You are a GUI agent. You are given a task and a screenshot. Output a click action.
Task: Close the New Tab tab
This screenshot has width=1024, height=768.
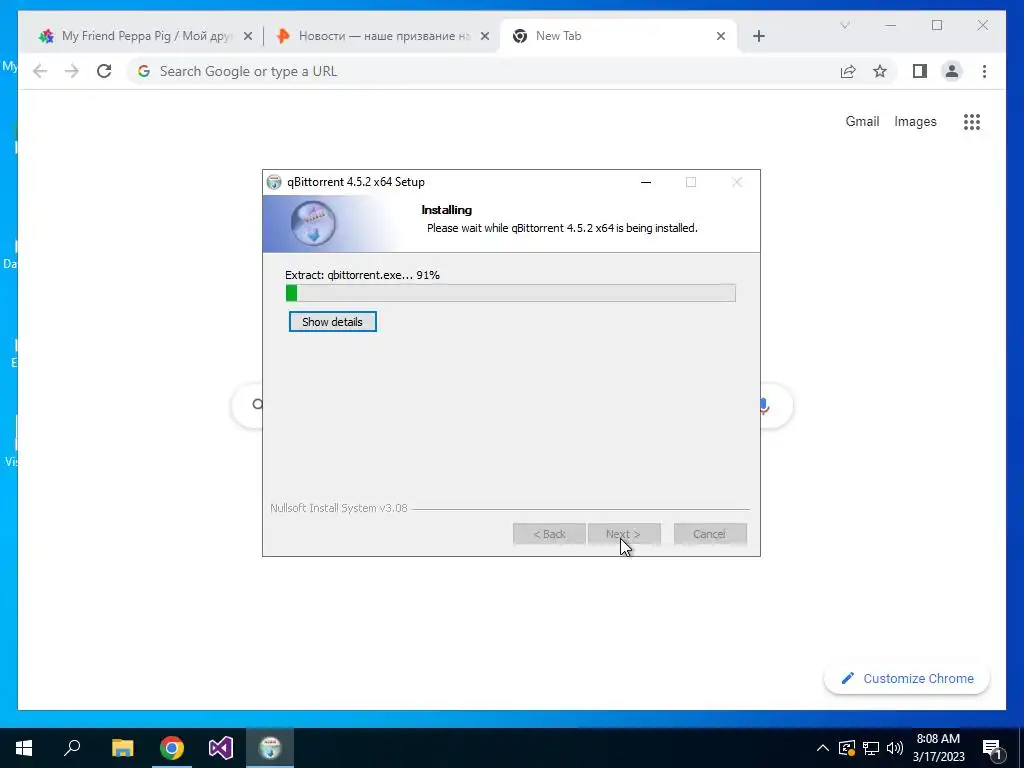(721, 37)
